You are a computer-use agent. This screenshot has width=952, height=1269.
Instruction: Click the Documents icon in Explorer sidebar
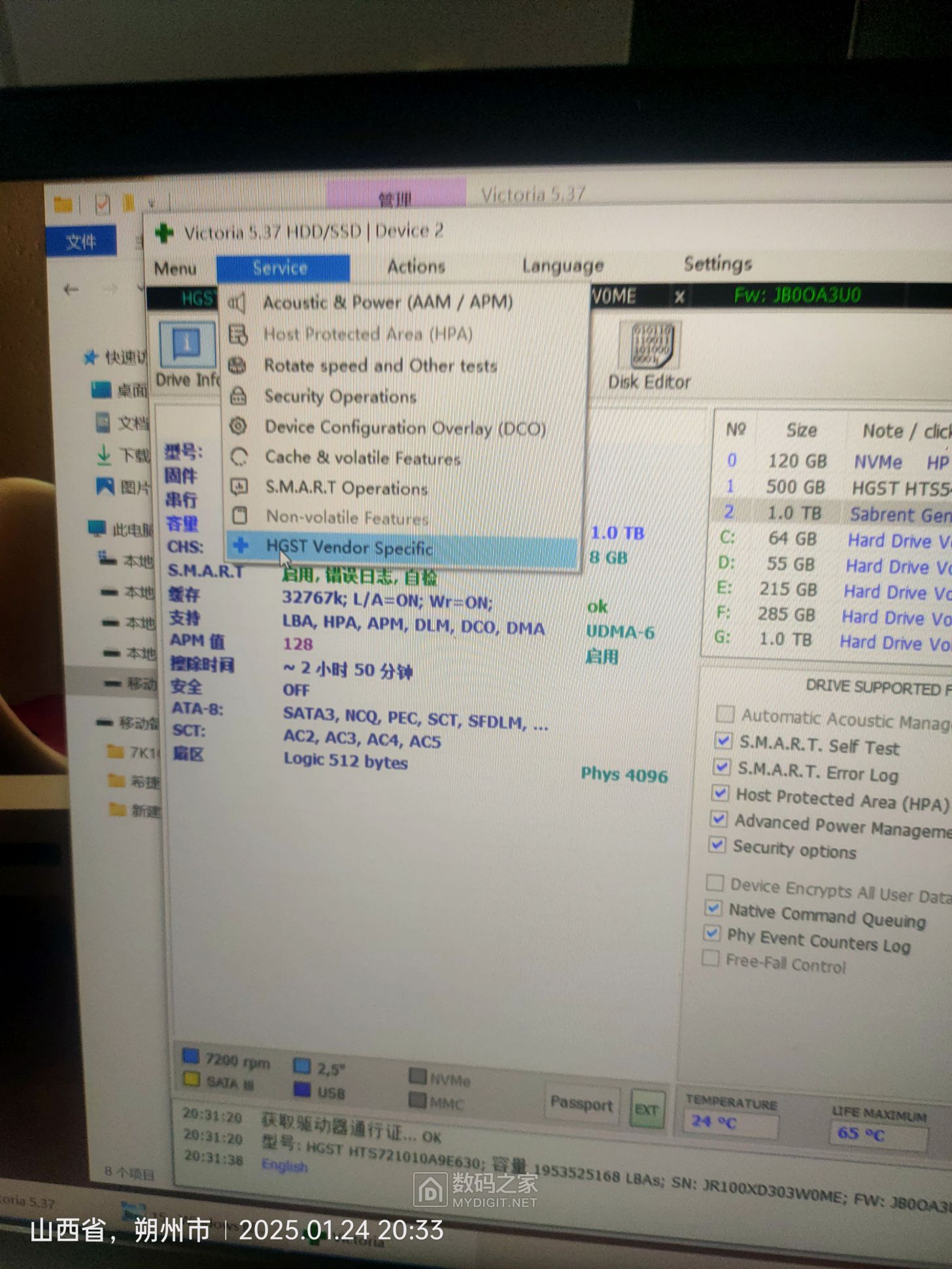(x=103, y=422)
